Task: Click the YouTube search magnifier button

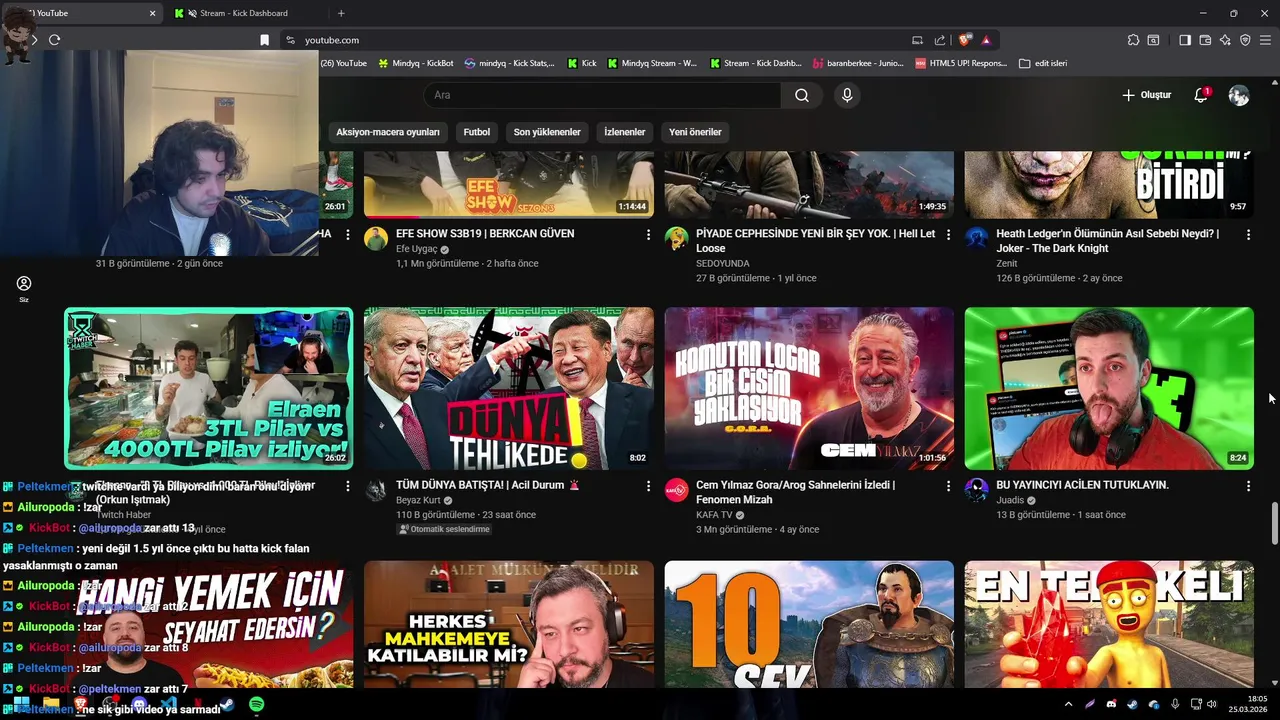Action: tap(802, 95)
